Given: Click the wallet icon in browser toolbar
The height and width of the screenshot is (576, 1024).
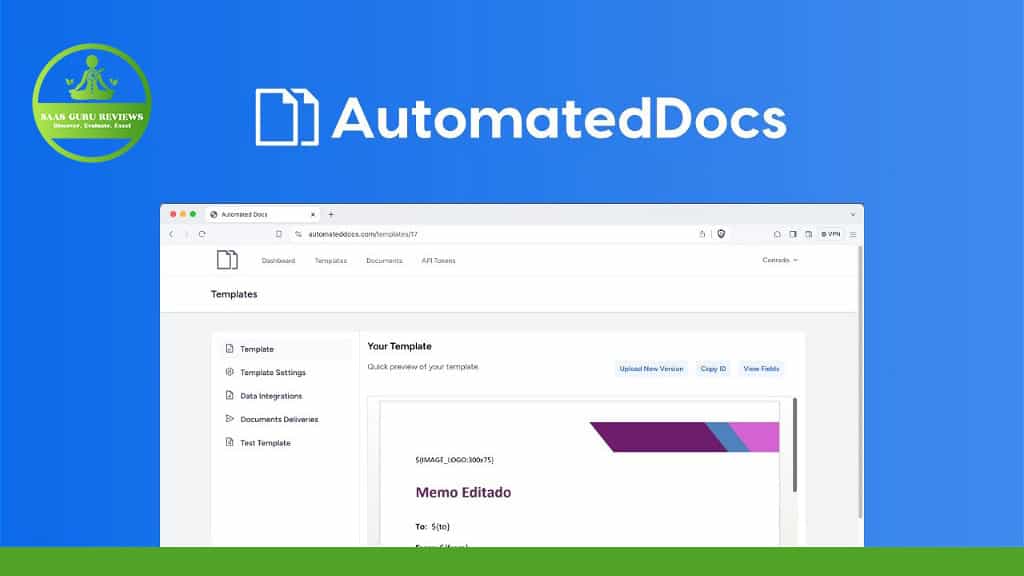Looking at the screenshot, I should coord(808,234).
